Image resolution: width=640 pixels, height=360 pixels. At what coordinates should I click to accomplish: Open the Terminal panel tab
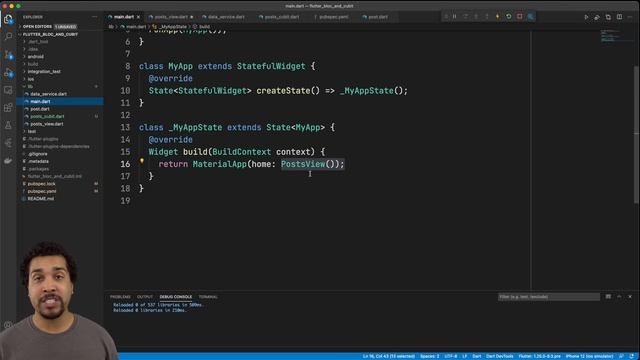208,297
